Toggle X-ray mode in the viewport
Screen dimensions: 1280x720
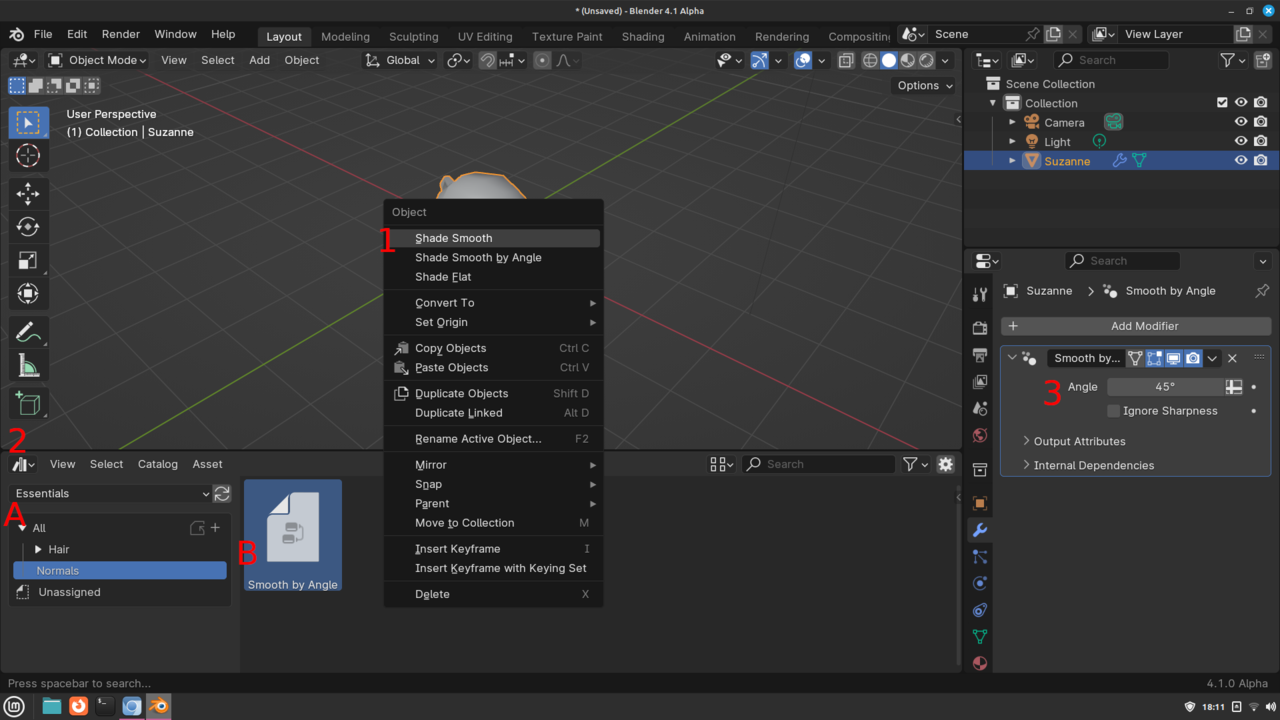point(846,60)
